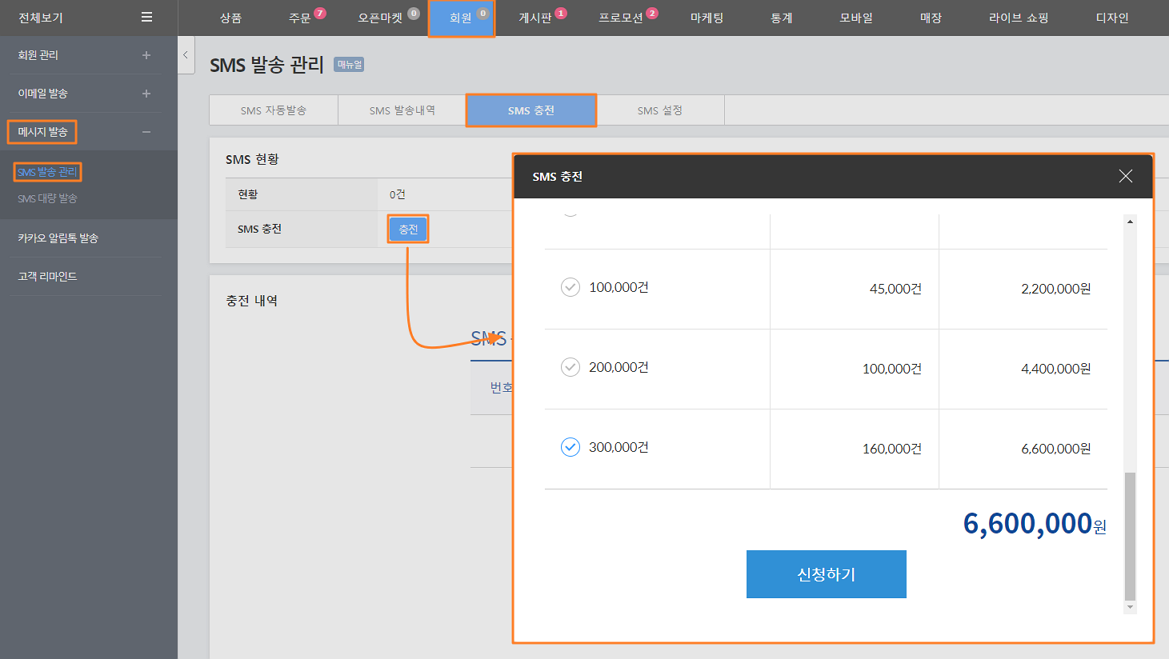Screen dimensions: 1169x659
Task: Open 고객 리마인드 in sidebar
Action: coord(47,277)
